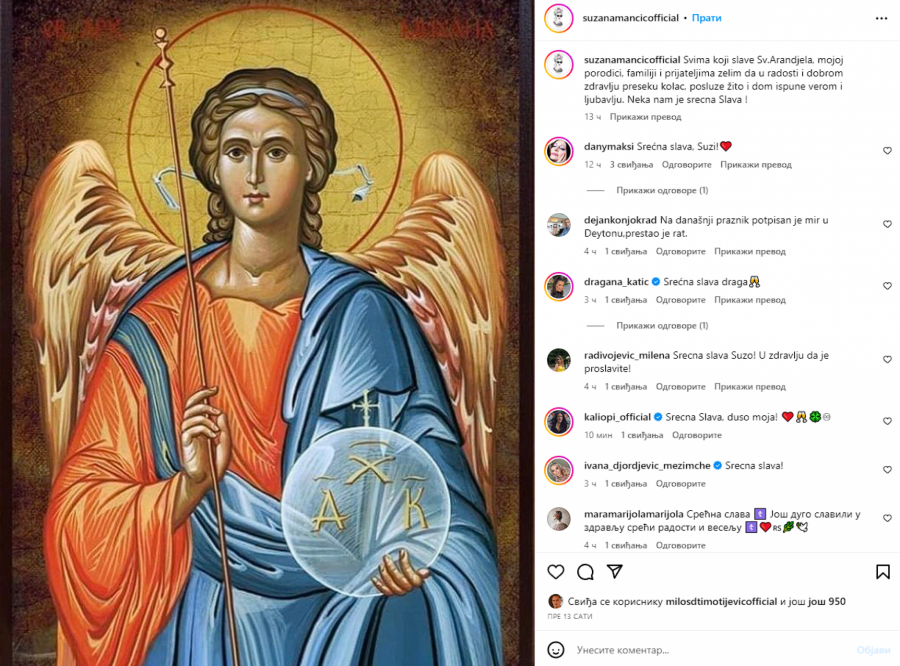This screenshot has width=900, height=666.
Task: Save post with bookmark icon
Action: click(883, 572)
